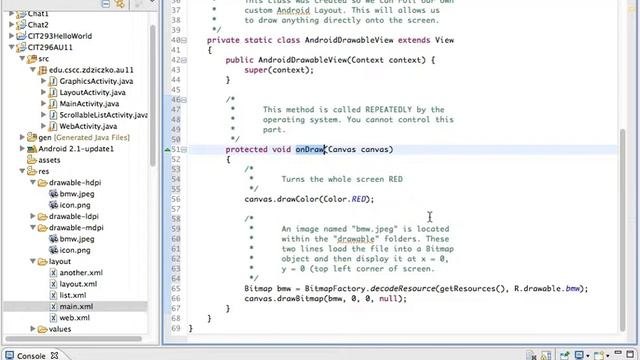Close the Console tab

(54, 356)
